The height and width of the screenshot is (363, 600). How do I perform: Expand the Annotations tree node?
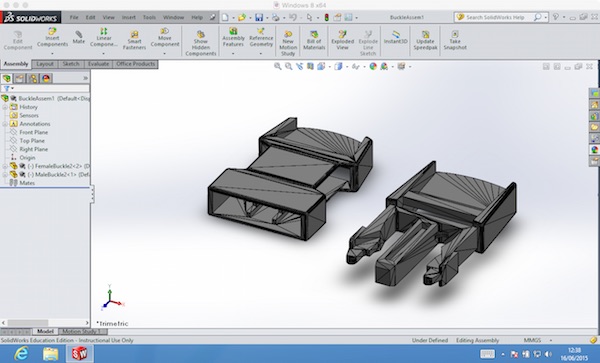point(5,124)
